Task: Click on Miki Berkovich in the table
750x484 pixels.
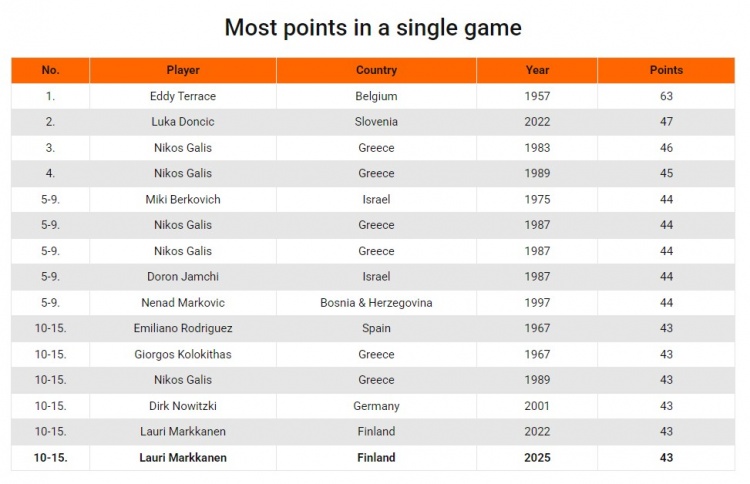Action: 183,199
